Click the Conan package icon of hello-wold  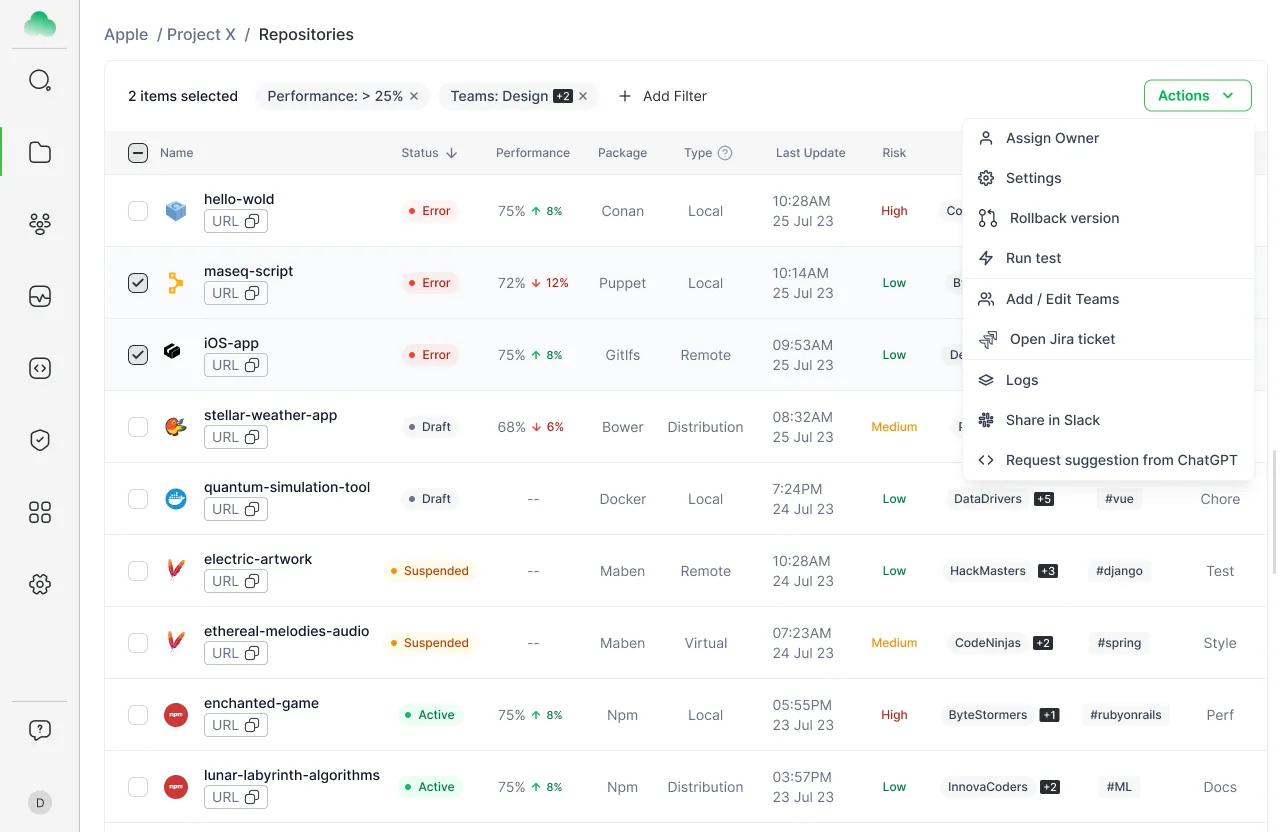click(176, 211)
